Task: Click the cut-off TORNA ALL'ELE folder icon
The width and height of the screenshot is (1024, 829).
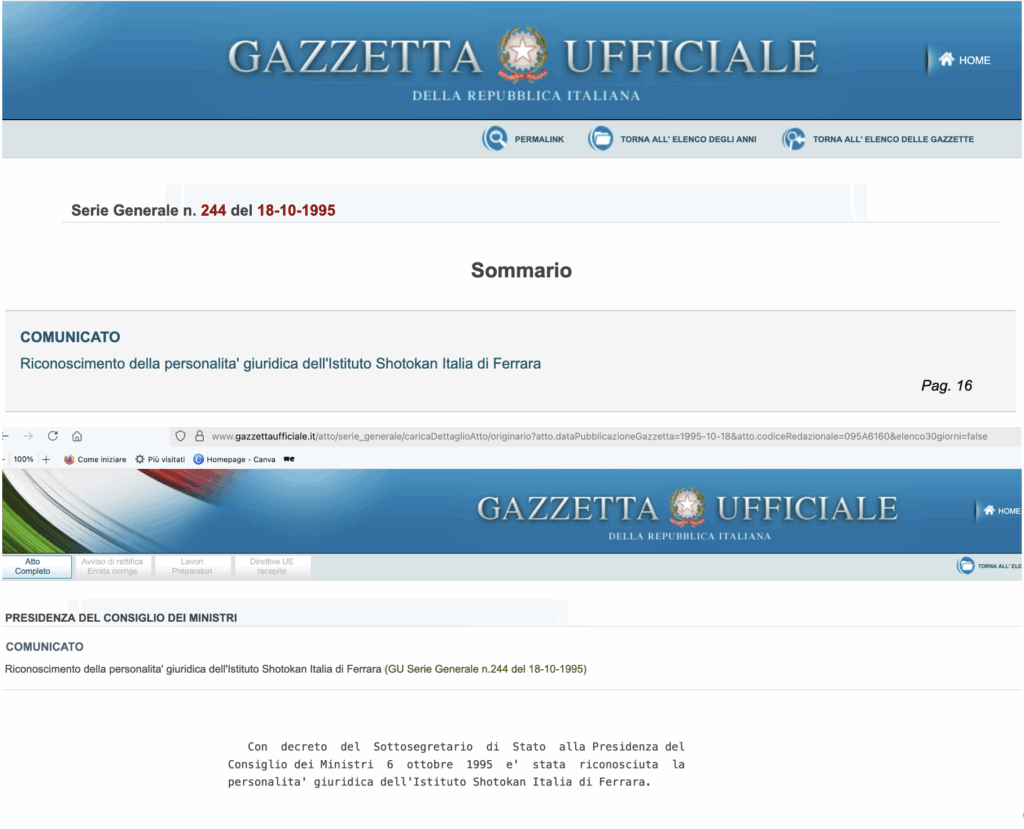Action: [965, 566]
